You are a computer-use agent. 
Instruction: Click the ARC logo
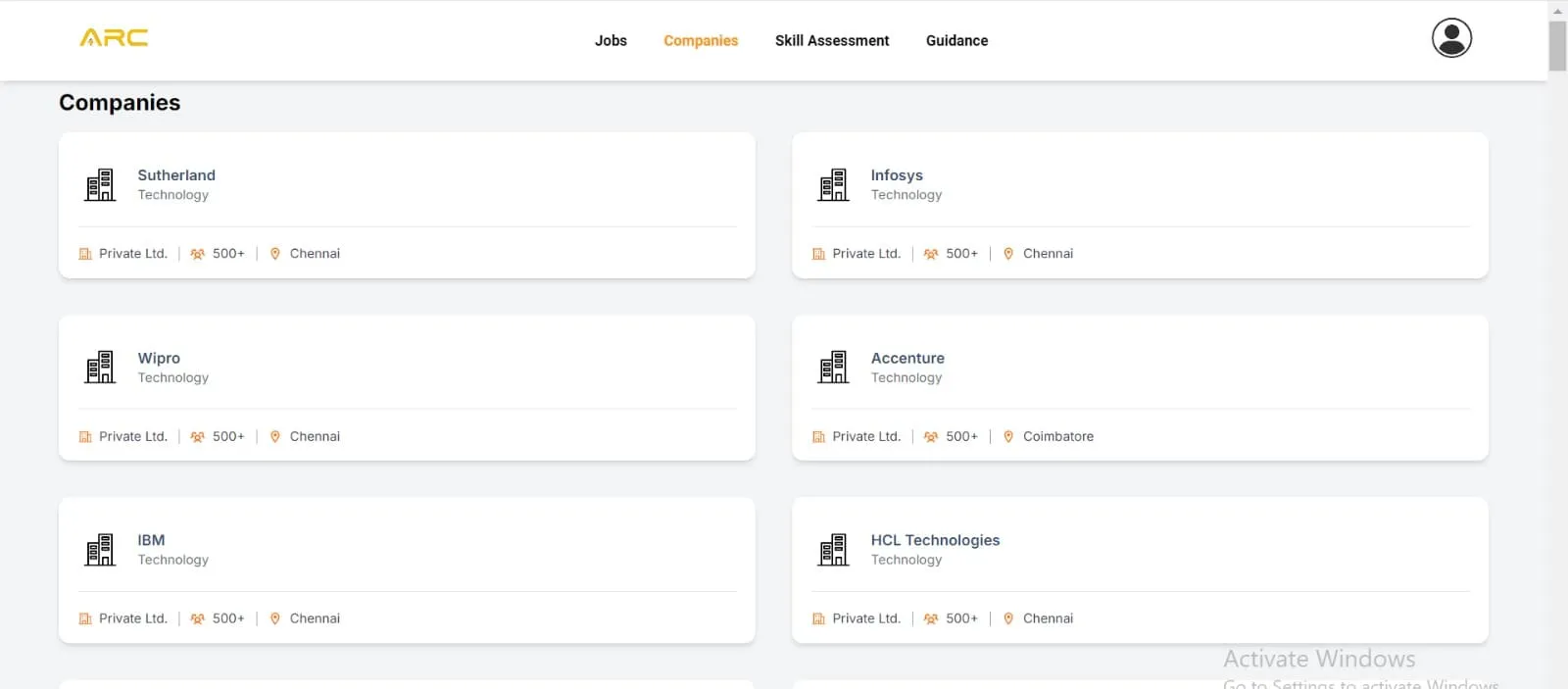114,38
